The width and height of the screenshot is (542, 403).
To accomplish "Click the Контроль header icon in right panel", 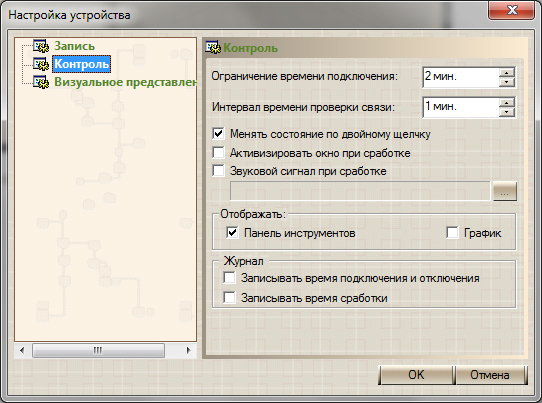I will click(213, 48).
